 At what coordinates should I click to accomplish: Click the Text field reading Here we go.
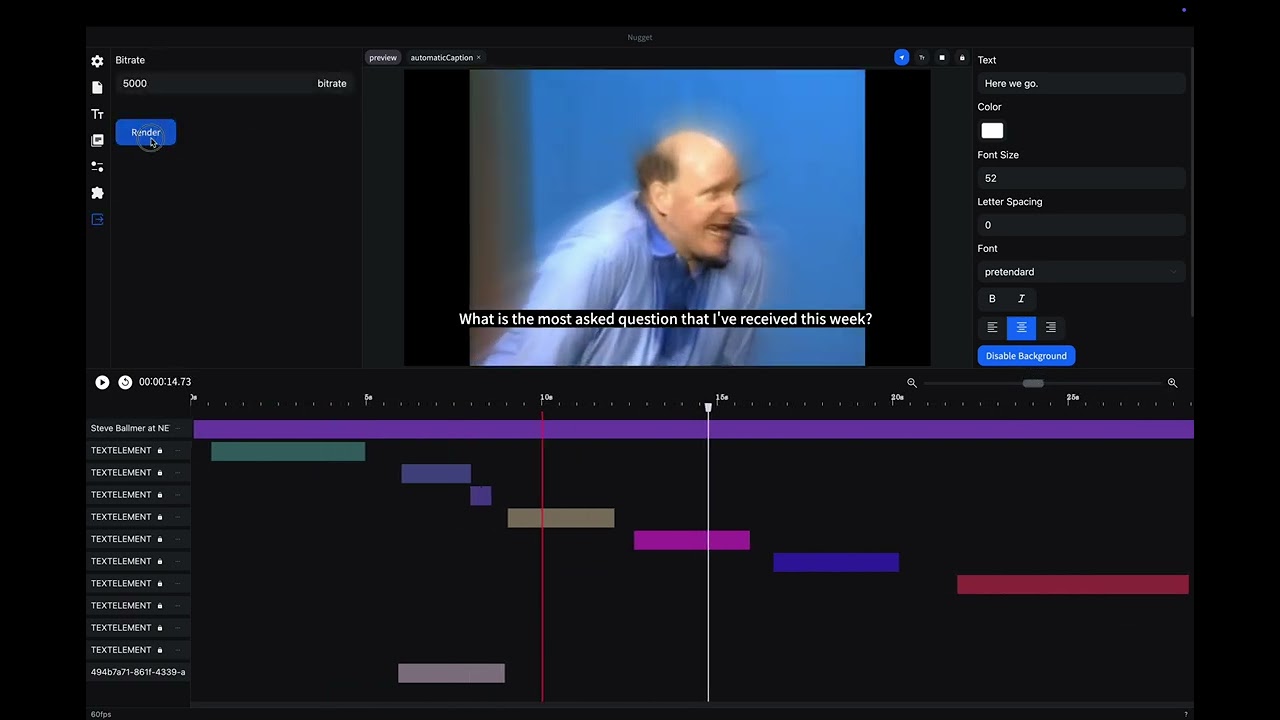pyautogui.click(x=1081, y=84)
